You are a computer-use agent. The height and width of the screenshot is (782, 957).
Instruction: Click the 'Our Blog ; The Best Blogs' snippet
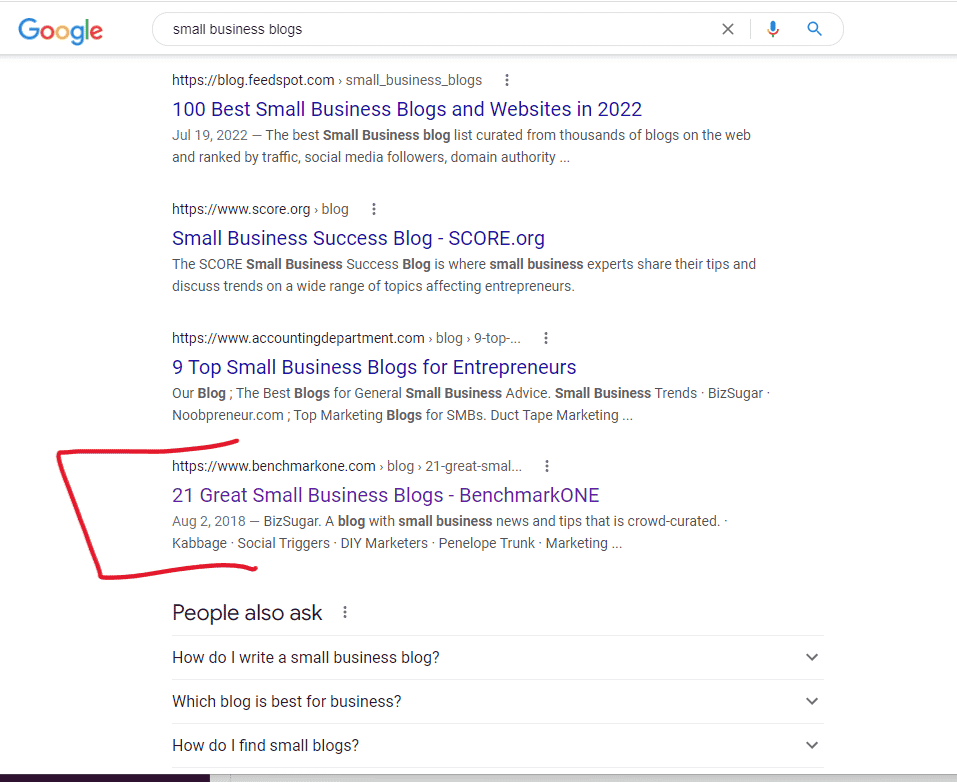(471, 404)
